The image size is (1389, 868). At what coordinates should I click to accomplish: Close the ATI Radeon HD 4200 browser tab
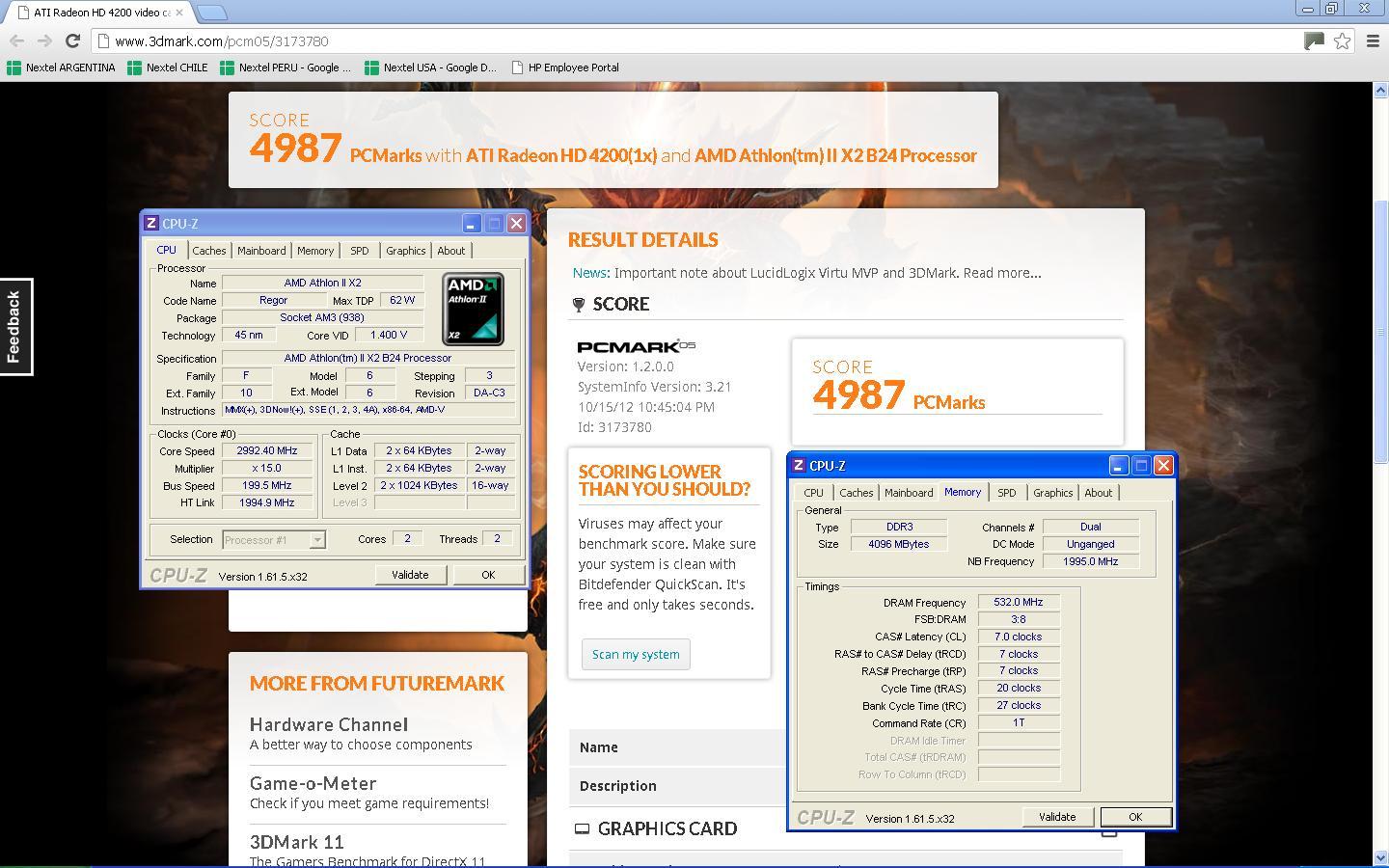[179, 13]
